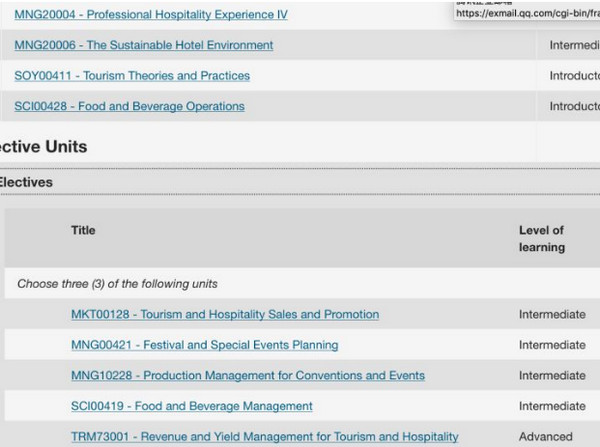Click Intermediate level beside MNG00421 unit
The width and height of the screenshot is (600, 447).
coord(552,345)
